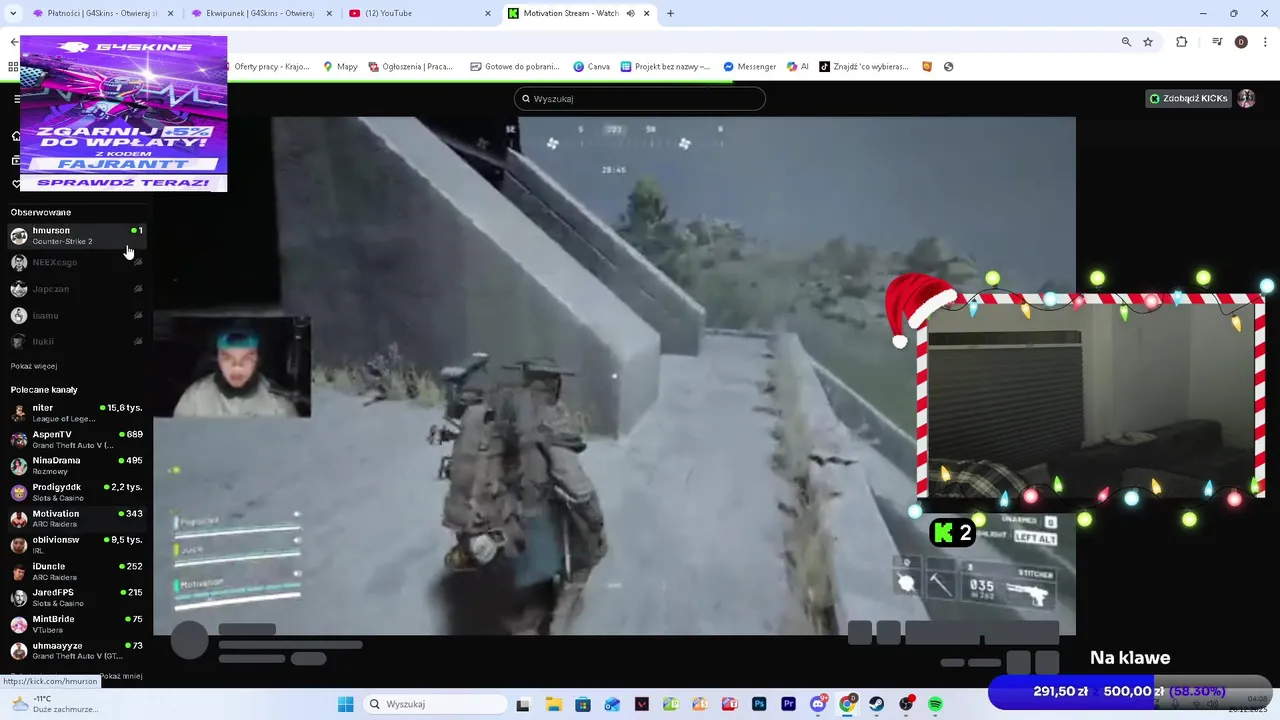Open the isamu followed channel
This screenshot has width=1280, height=720.
[x=76, y=315]
